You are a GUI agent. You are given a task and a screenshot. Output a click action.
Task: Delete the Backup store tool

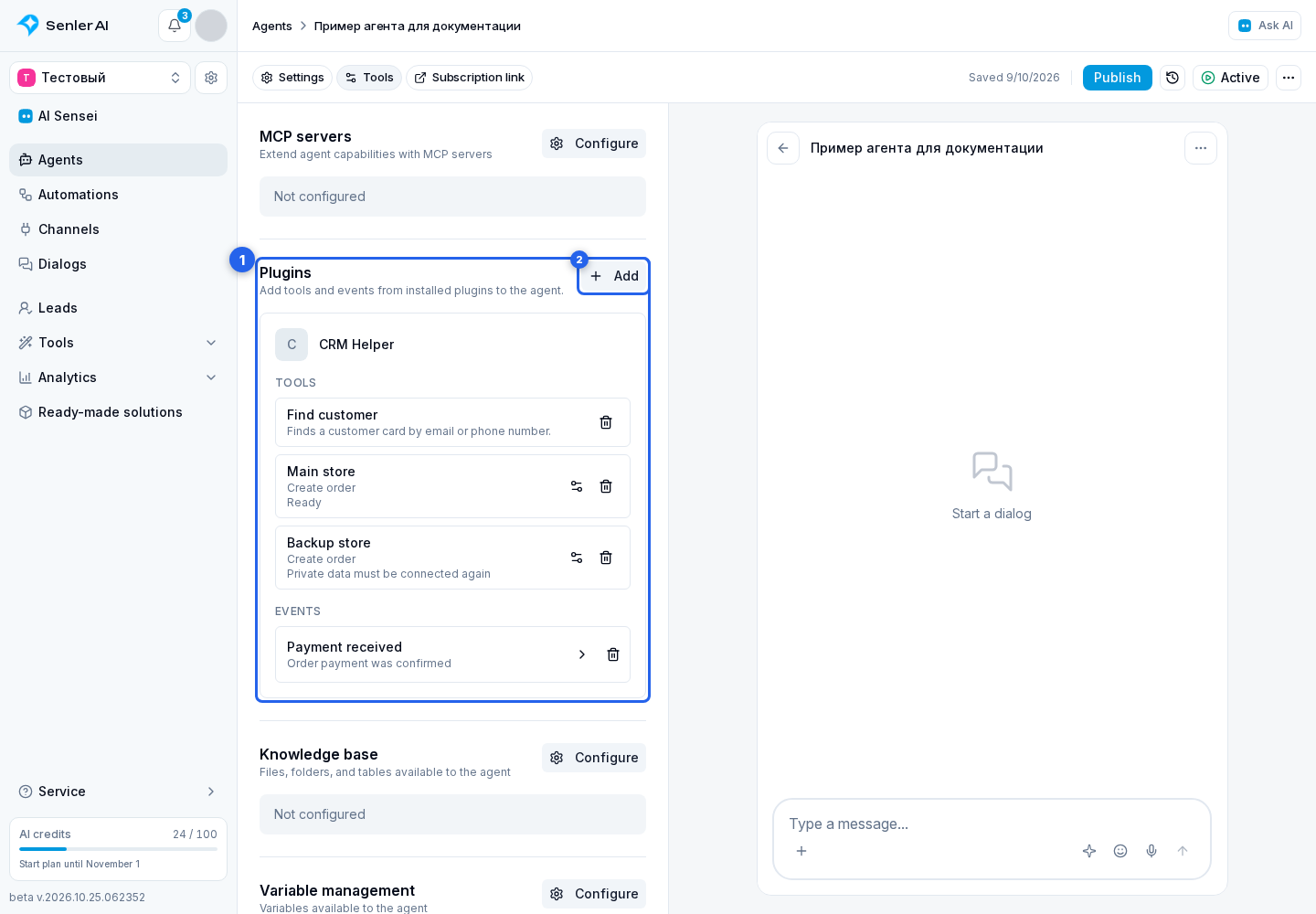(x=606, y=558)
